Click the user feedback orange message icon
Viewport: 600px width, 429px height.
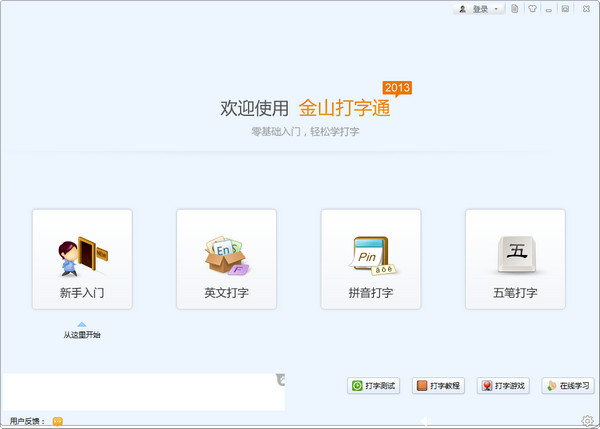coord(57,421)
